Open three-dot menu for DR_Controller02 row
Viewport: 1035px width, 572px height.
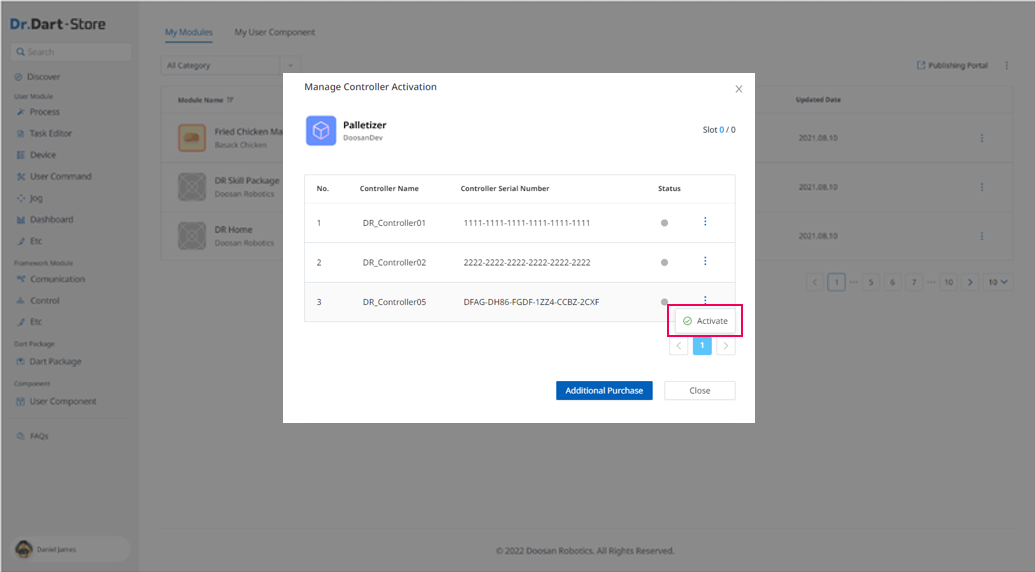[705, 262]
